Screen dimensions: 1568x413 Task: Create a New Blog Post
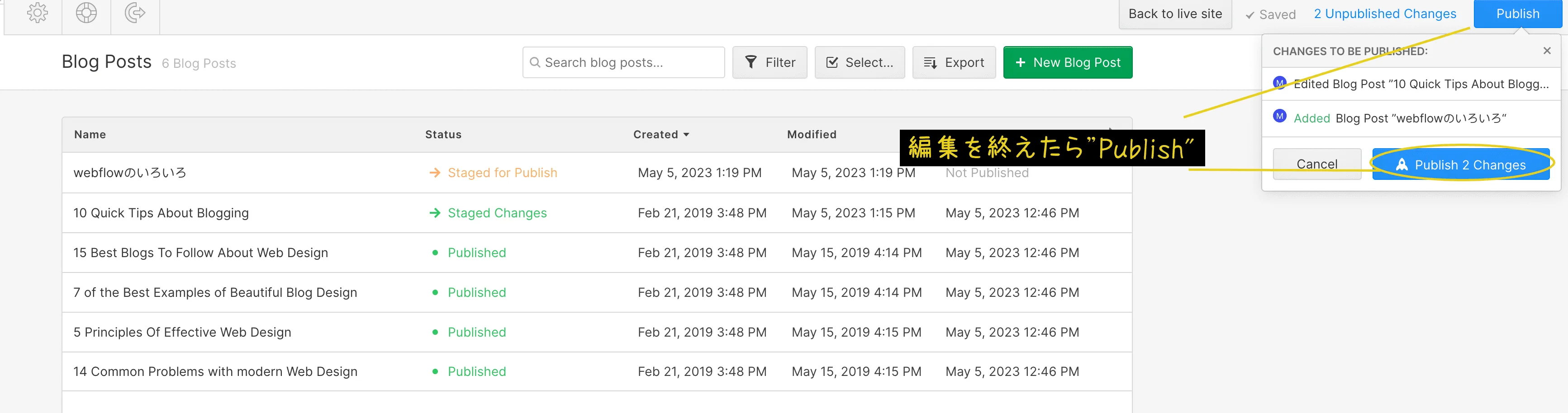(1067, 63)
